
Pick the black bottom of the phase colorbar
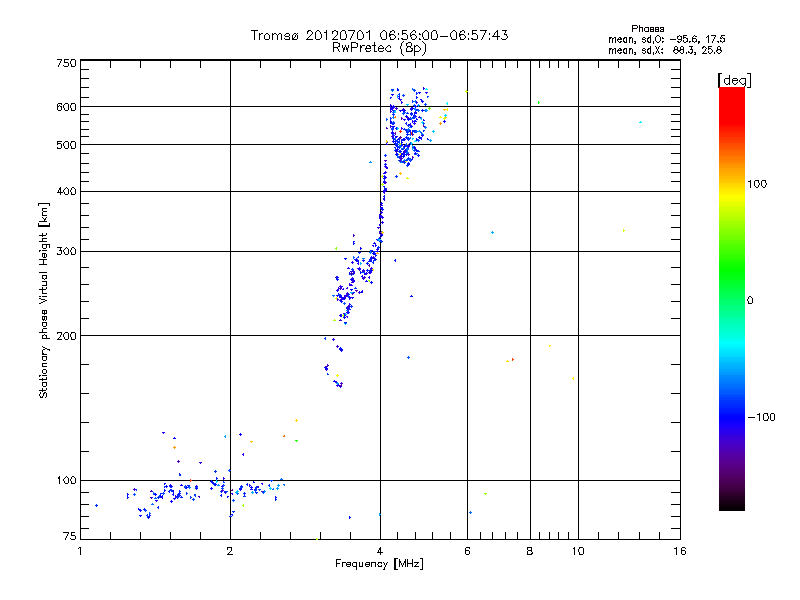[x=732, y=503]
